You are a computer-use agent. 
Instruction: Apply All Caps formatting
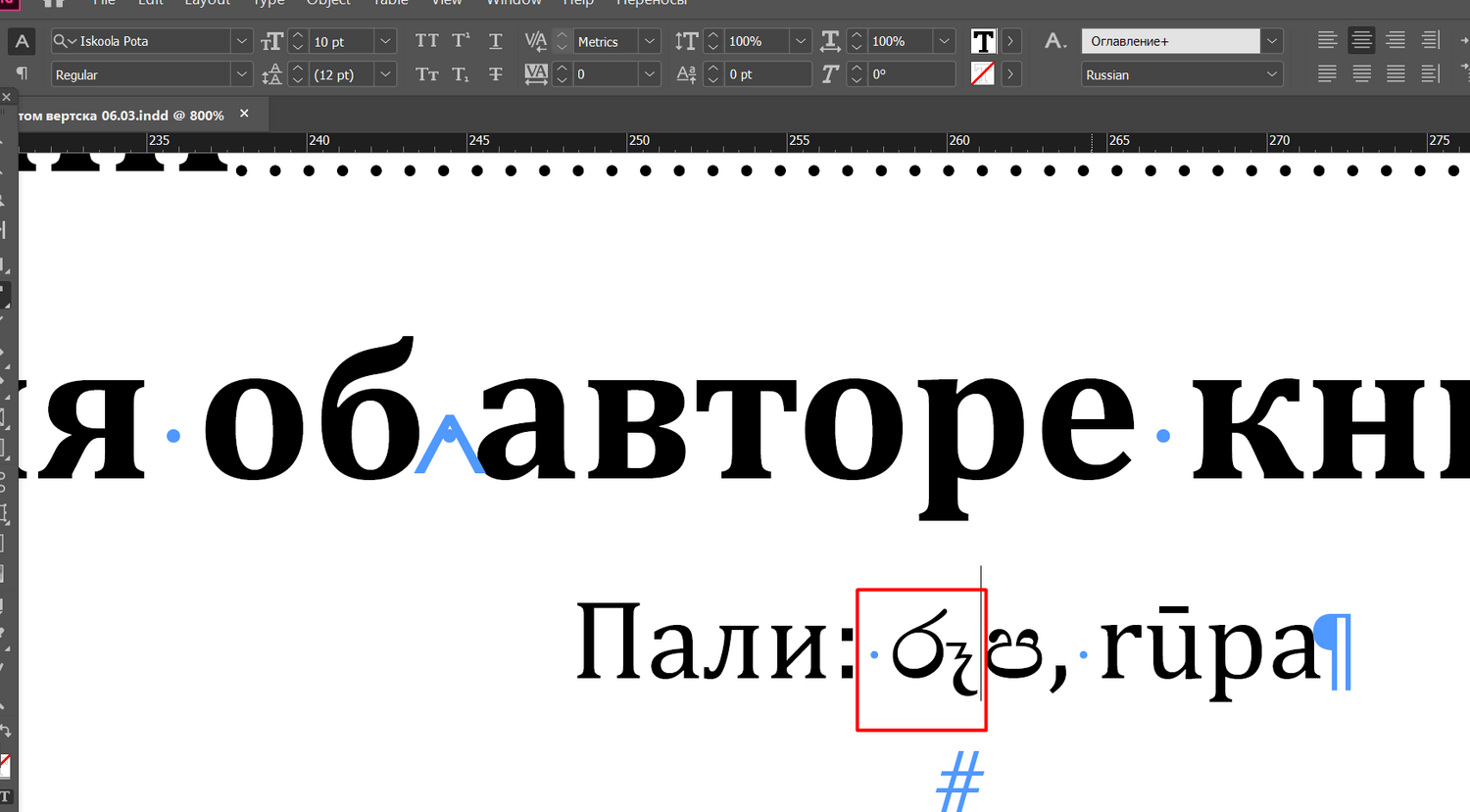click(x=426, y=41)
